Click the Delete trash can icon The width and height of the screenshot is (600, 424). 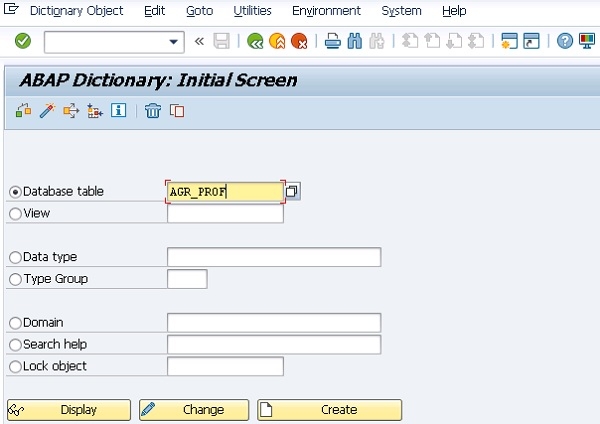tap(153, 111)
